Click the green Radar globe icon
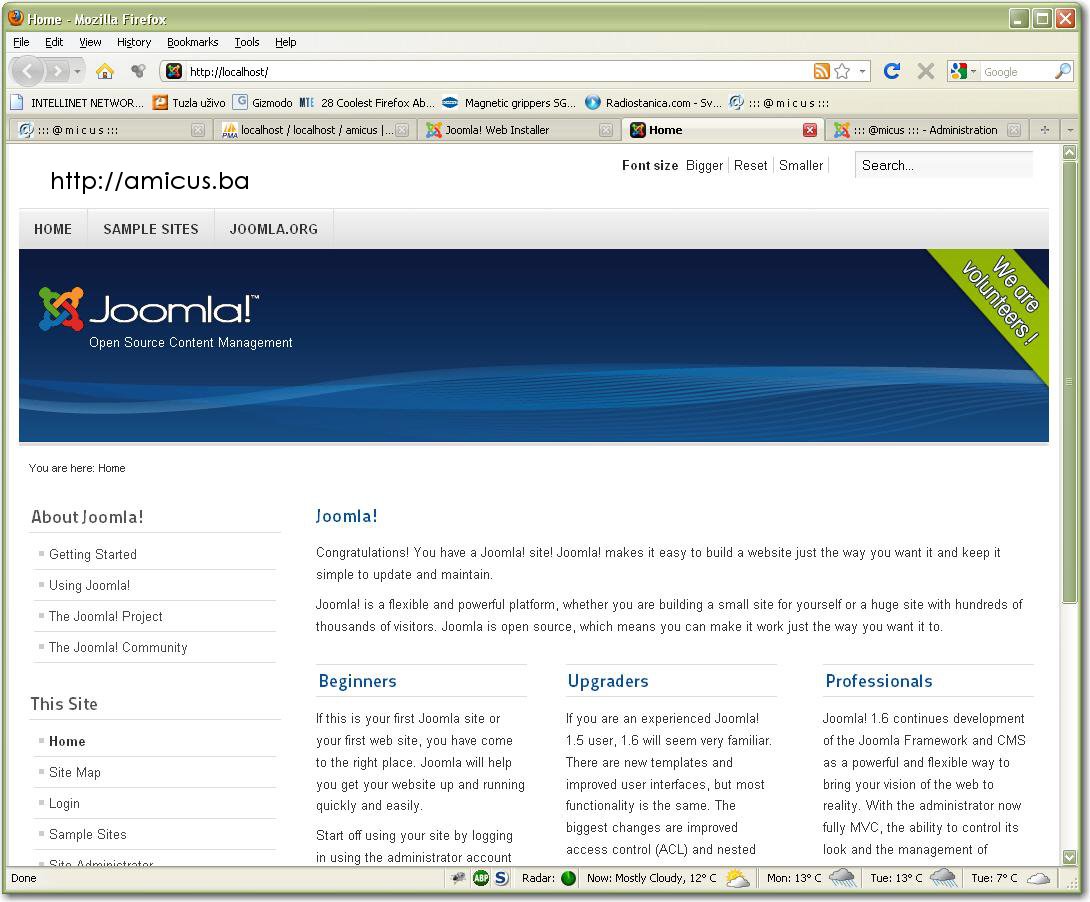1090x902 pixels. pos(569,878)
